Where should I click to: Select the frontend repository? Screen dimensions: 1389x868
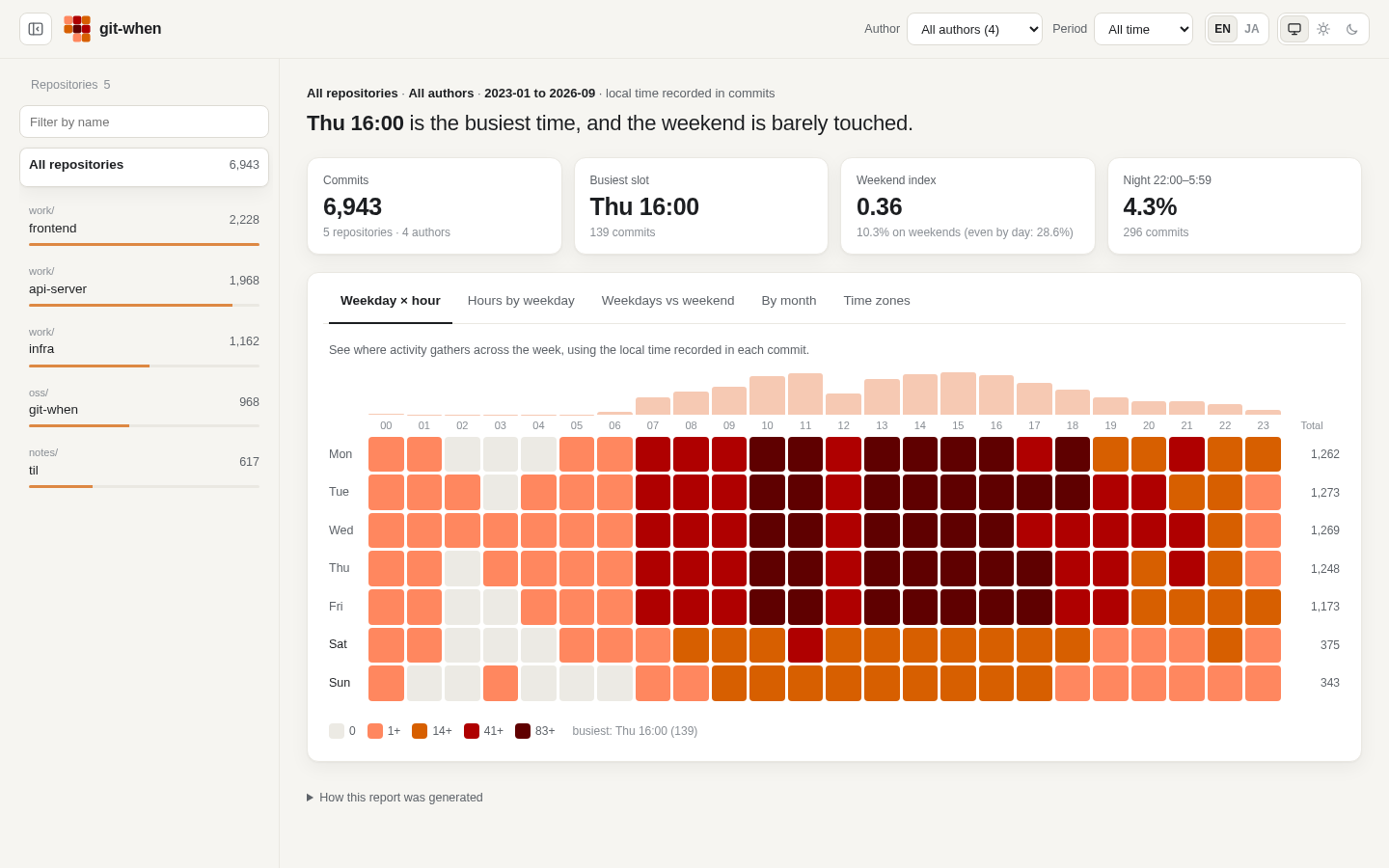coord(144,224)
